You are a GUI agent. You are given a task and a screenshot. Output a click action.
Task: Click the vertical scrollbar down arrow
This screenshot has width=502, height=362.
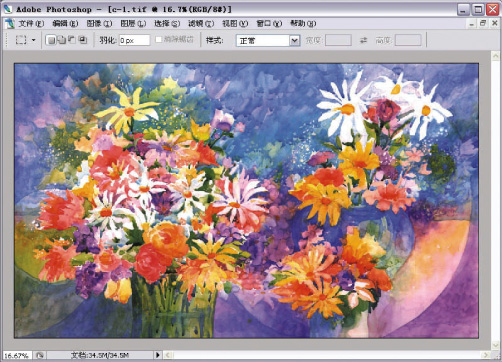click(496, 345)
